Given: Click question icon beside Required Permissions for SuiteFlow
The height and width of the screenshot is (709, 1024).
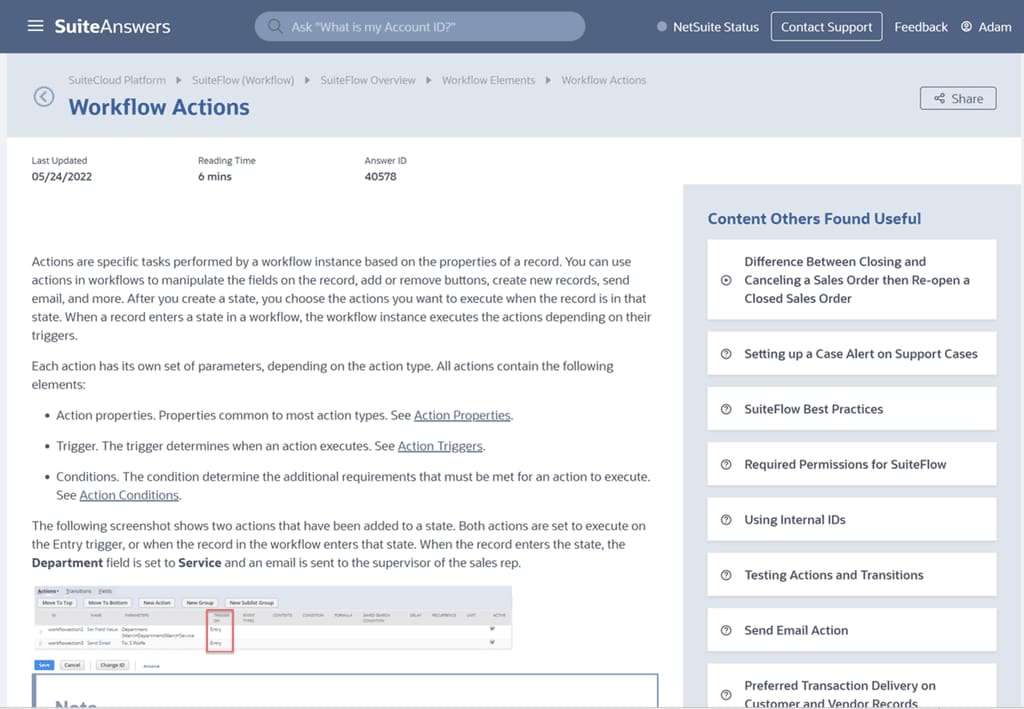Looking at the screenshot, I should pos(726,464).
